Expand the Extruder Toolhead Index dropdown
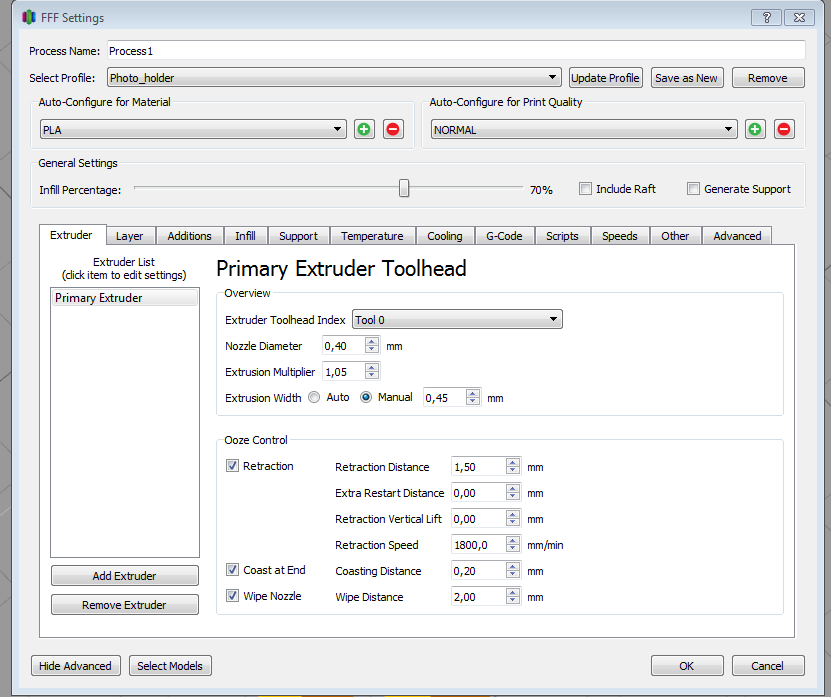 pyautogui.click(x=457, y=320)
